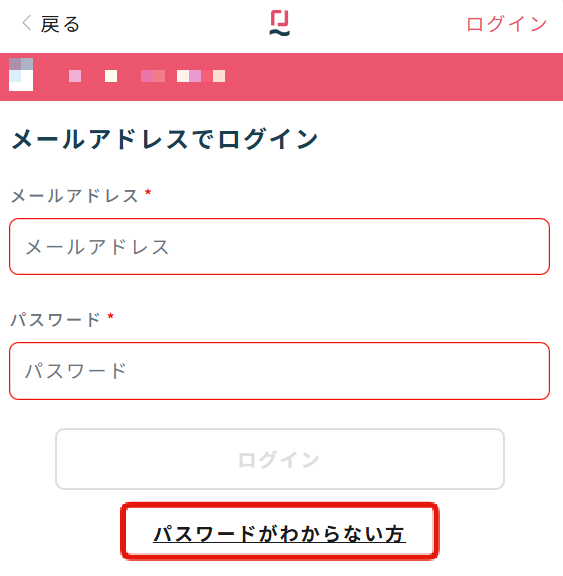Open the ログイン link at top right

pos(506,24)
